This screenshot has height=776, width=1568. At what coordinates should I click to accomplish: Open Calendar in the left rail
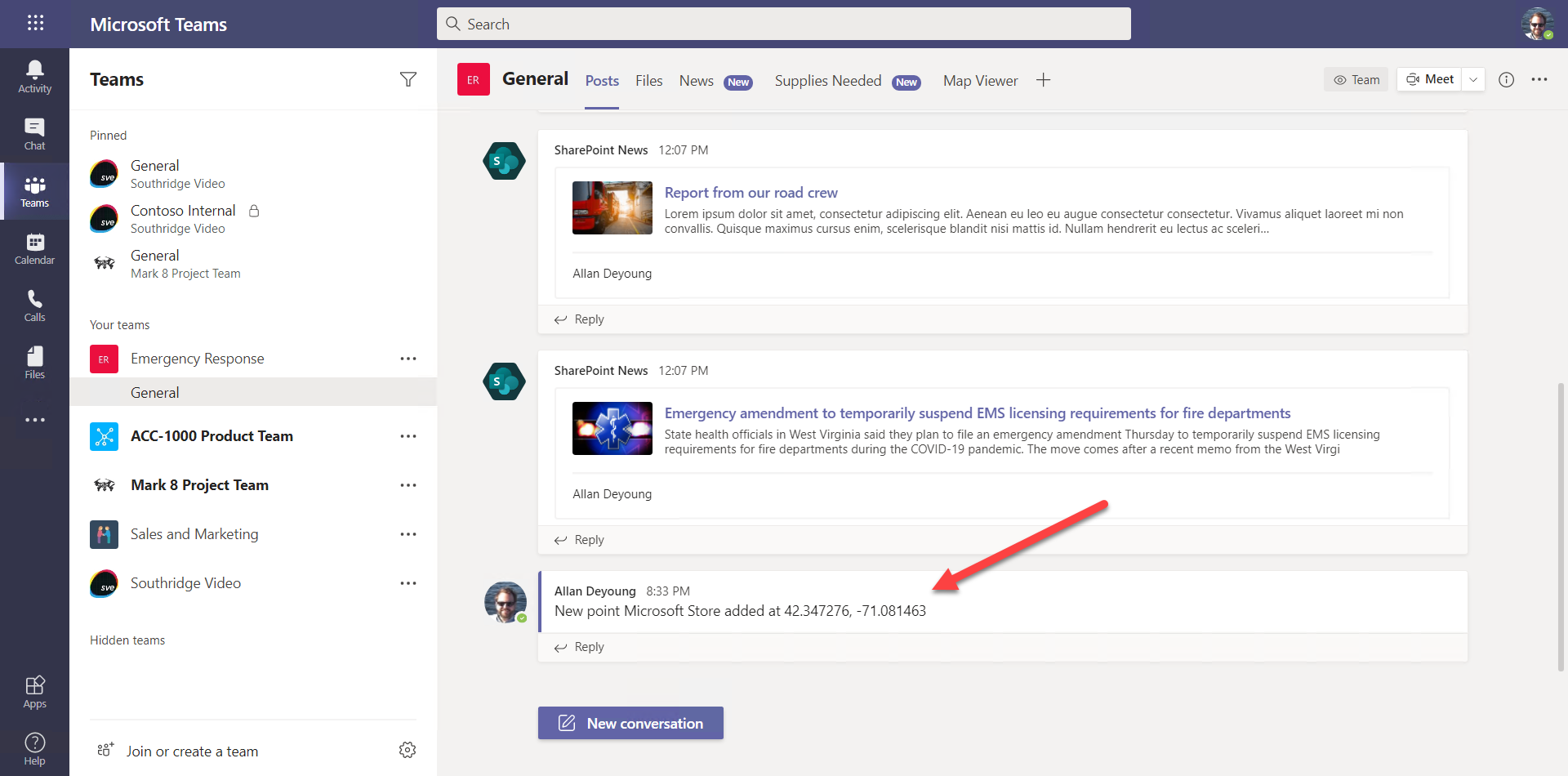34,248
